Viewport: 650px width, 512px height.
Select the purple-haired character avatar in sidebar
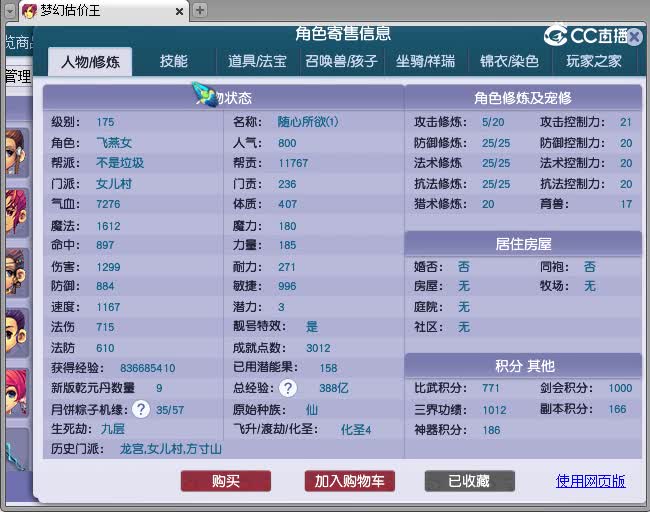17,333
